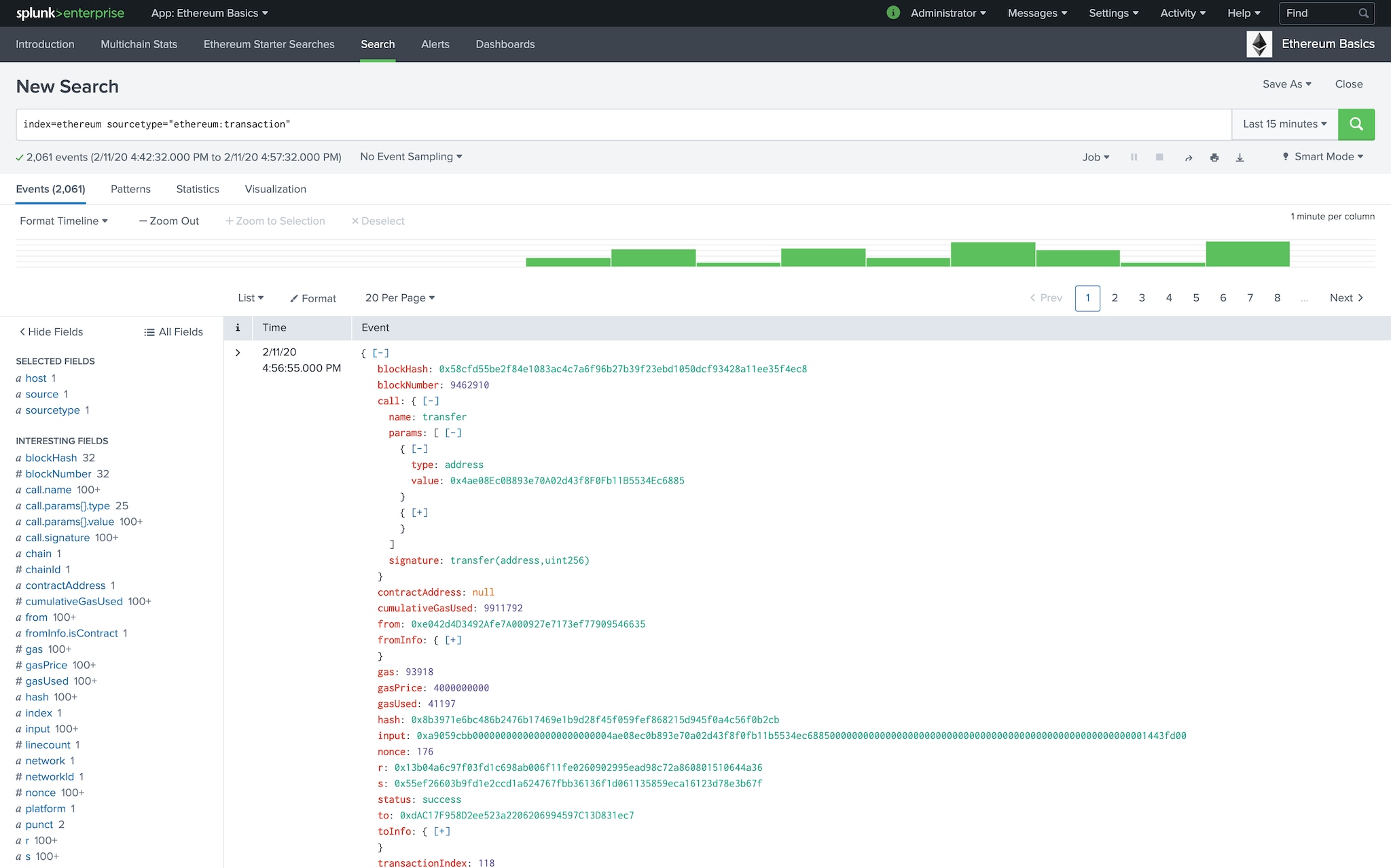Open the Settings menu

coord(1114,13)
